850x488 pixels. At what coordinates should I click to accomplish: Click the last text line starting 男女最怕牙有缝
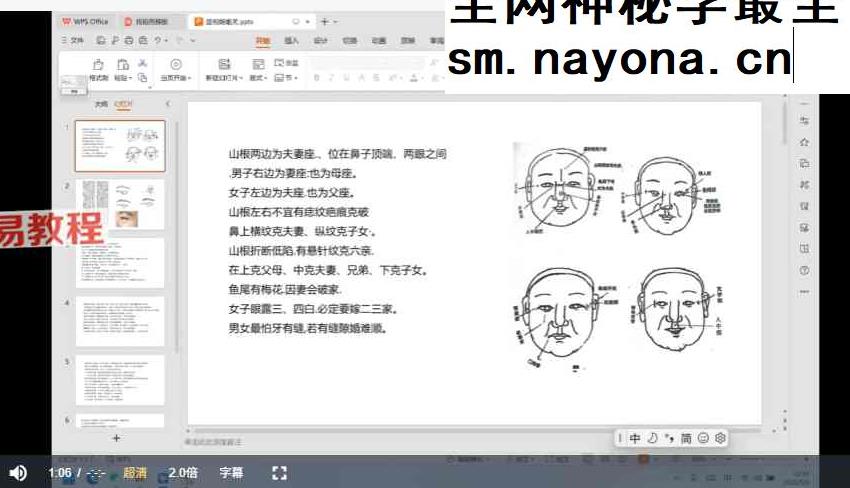307,328
